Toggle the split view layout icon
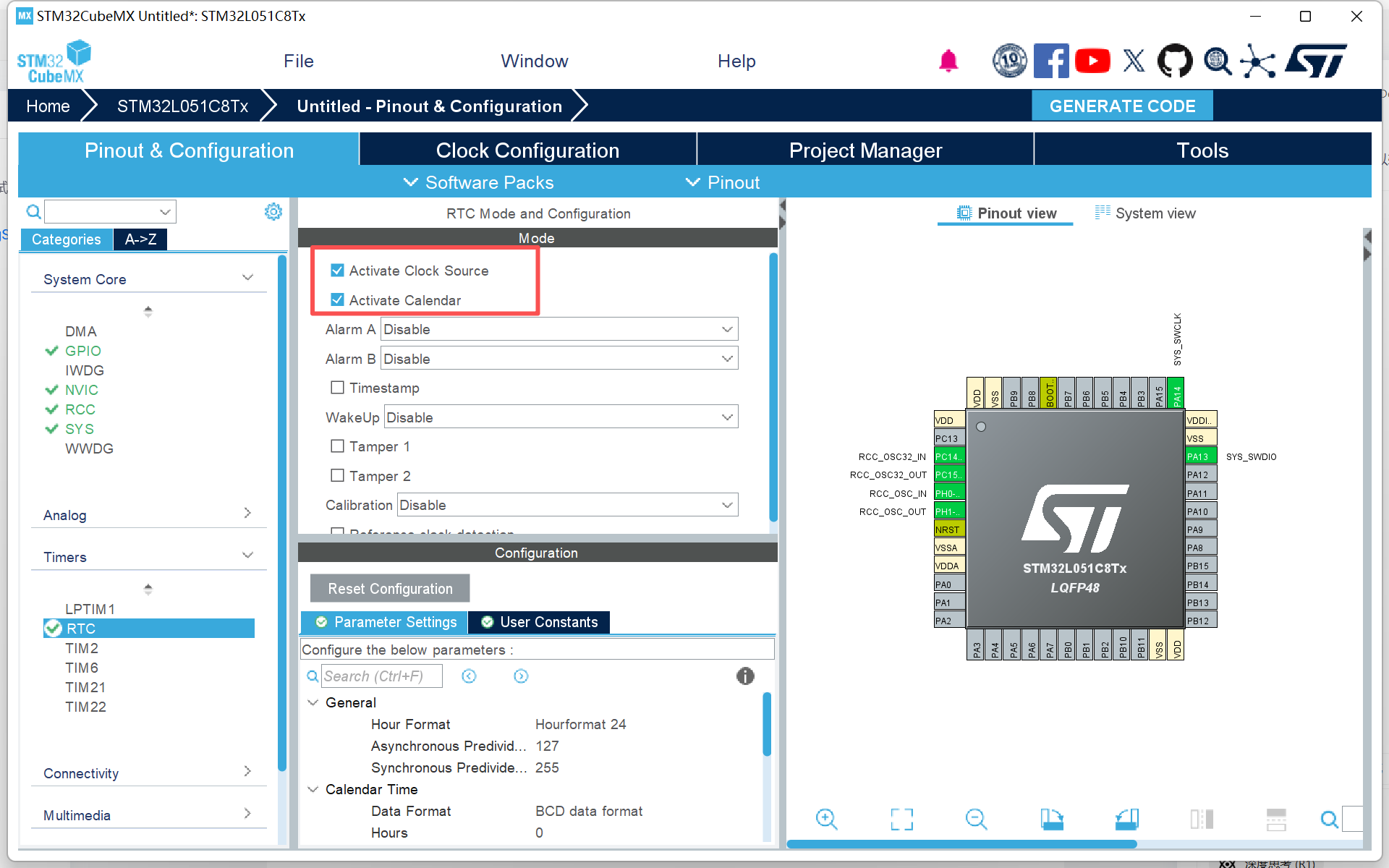 [1202, 819]
